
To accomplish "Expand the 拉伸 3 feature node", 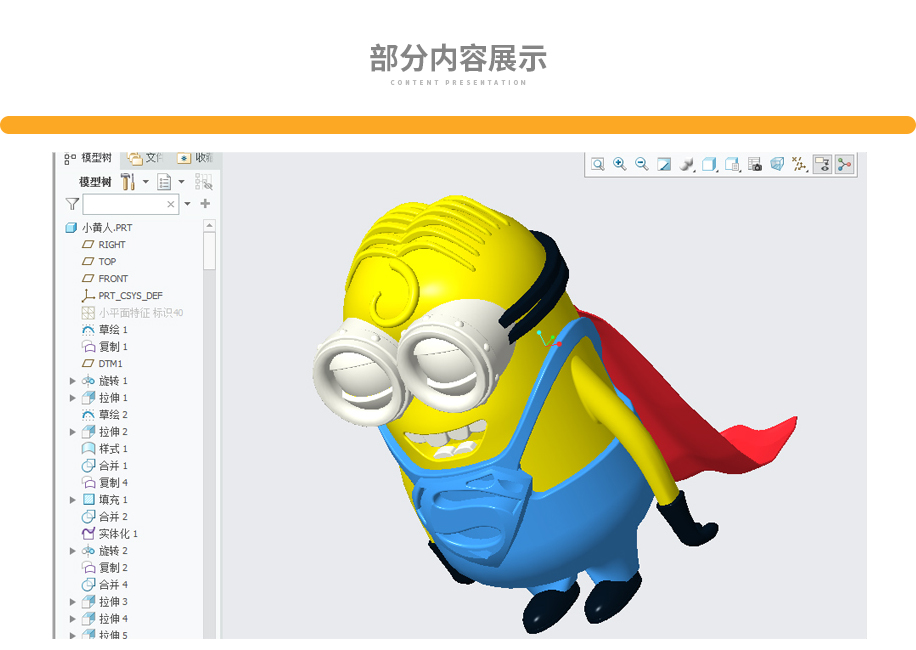I will pyautogui.click(x=72, y=602).
